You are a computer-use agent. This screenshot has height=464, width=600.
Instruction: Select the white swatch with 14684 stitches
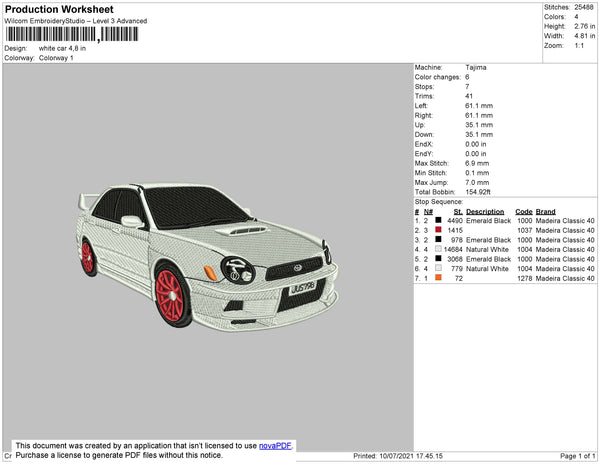click(x=438, y=249)
